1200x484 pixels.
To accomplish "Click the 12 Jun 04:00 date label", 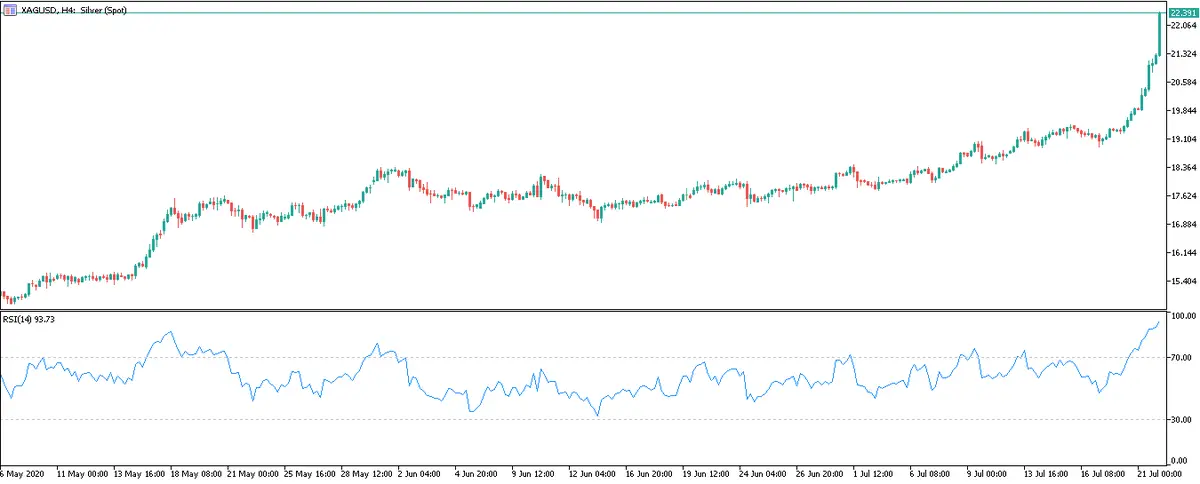I will 594,472.
